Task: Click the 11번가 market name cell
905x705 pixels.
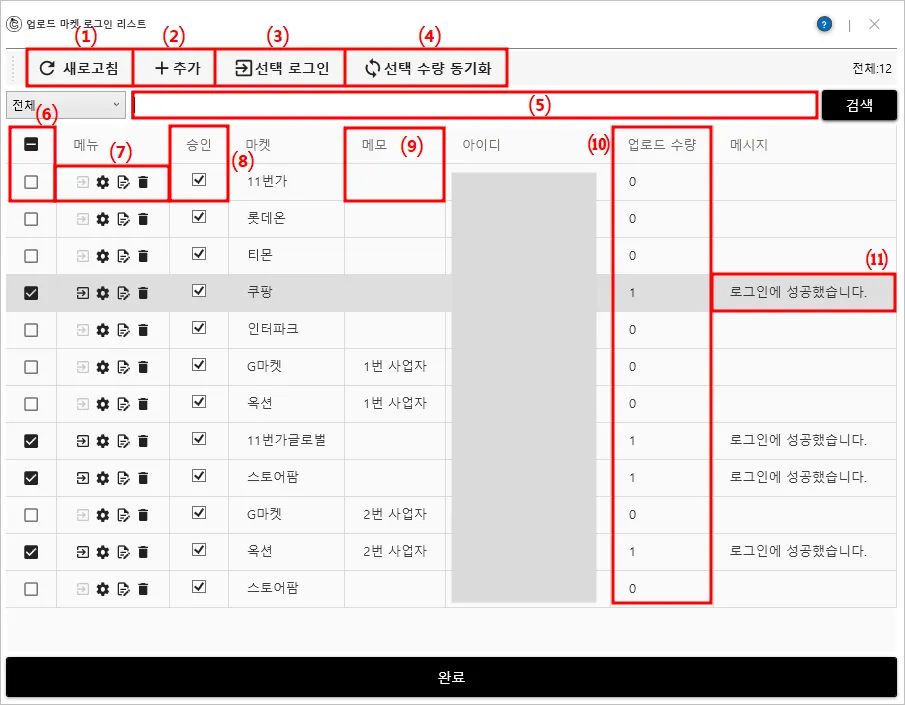Action: [x=267, y=181]
